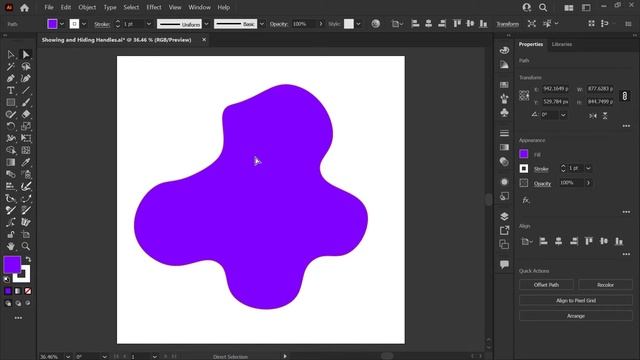640x360 pixels.
Task: Select the Zoom tool
Action: coord(26,246)
